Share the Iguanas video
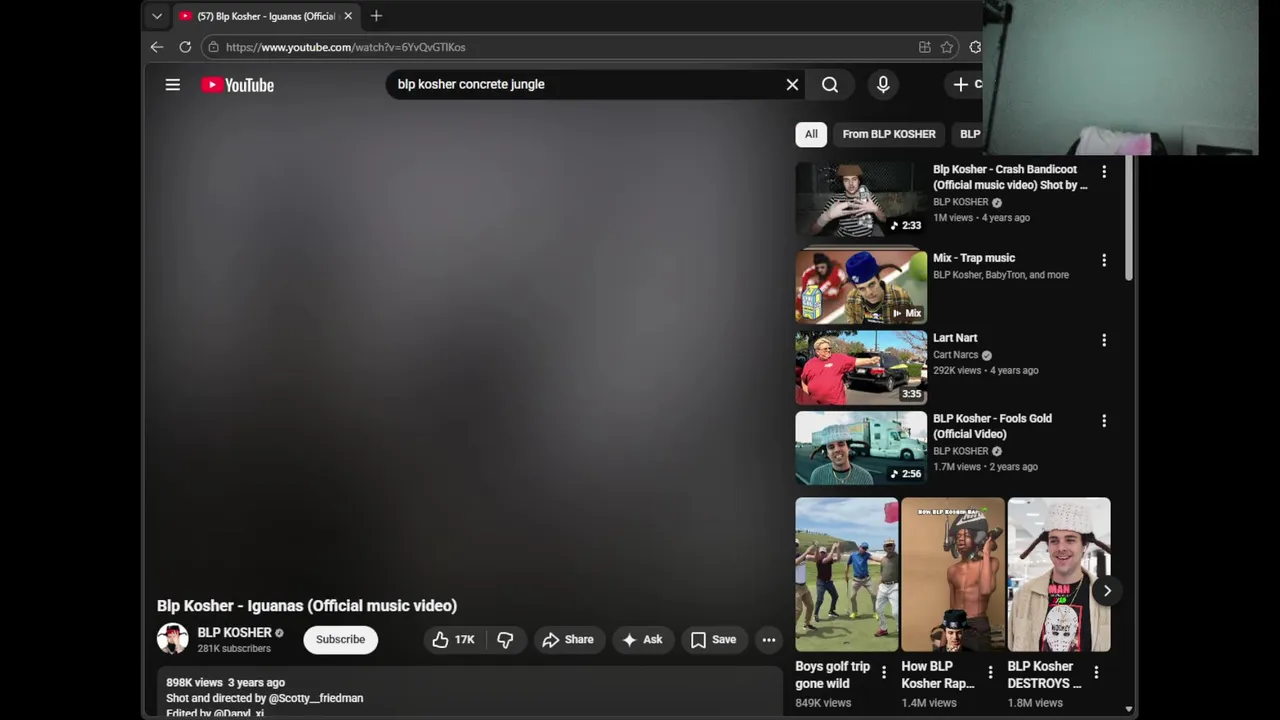Viewport: 1280px width, 720px height. pos(568,640)
